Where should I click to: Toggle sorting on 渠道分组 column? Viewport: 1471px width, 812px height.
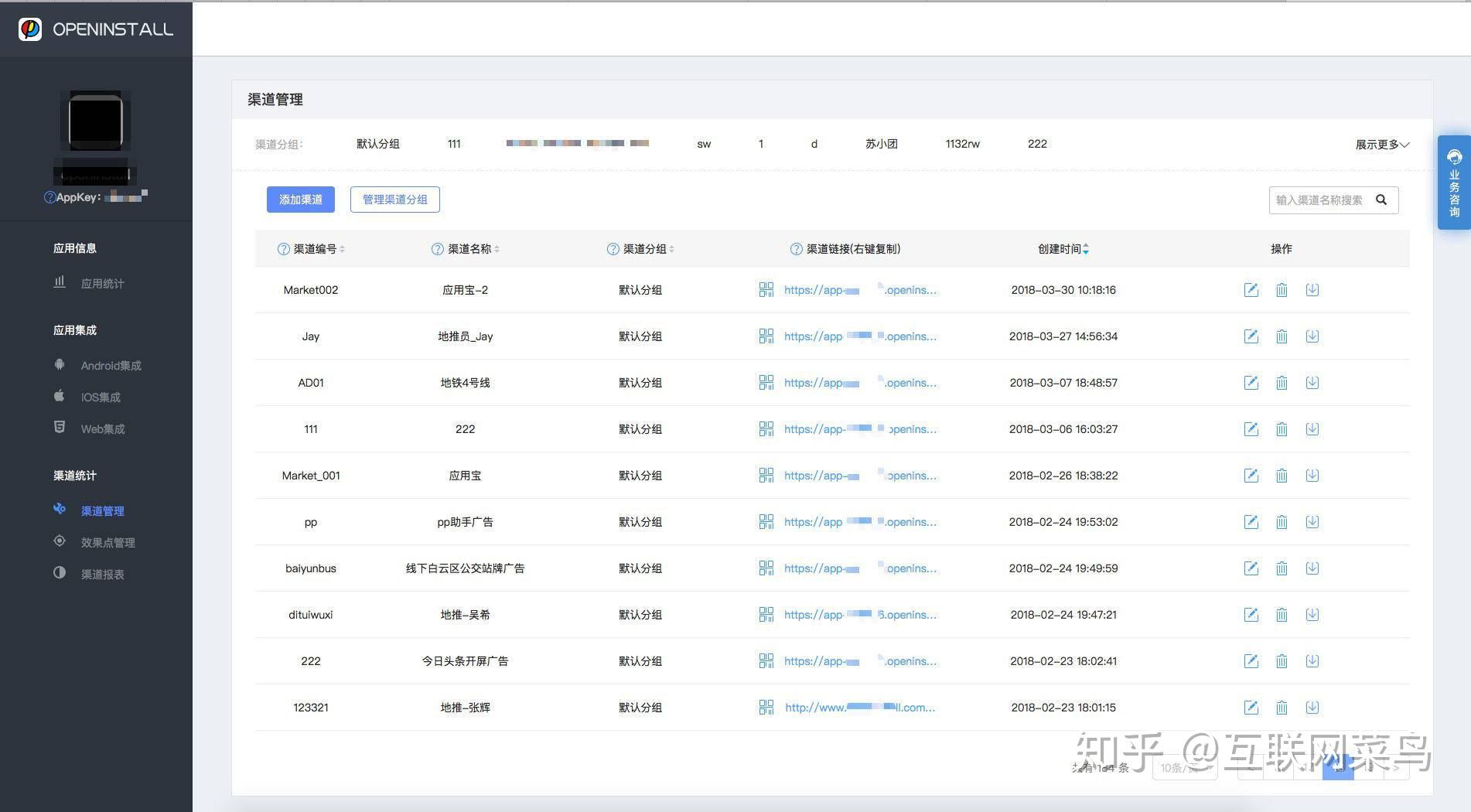[671, 249]
